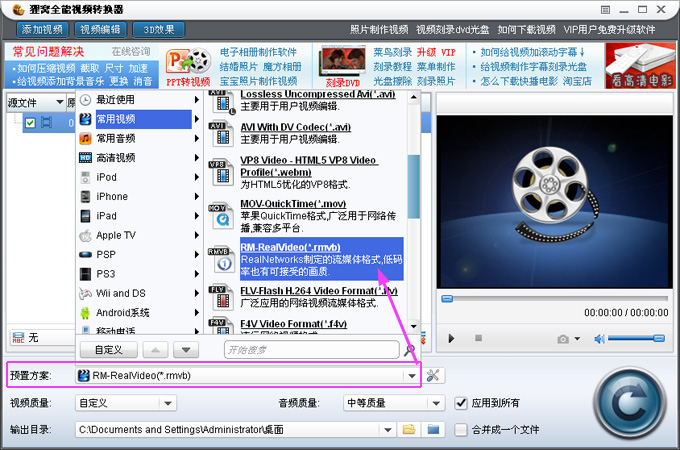
Task: Click the blue browse output folder icon
Action: (433, 429)
